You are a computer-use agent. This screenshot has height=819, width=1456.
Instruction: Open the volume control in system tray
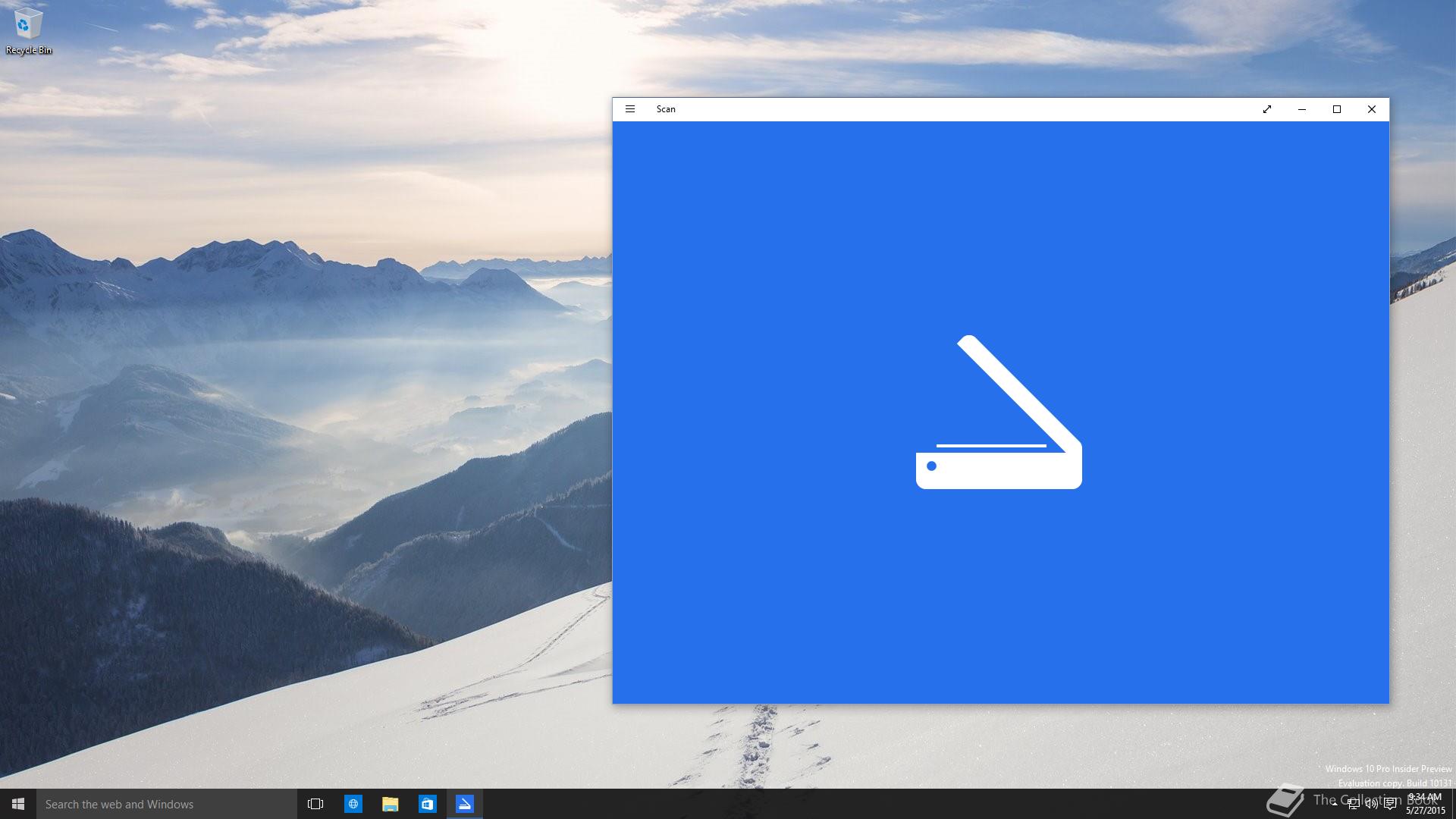[1371, 804]
